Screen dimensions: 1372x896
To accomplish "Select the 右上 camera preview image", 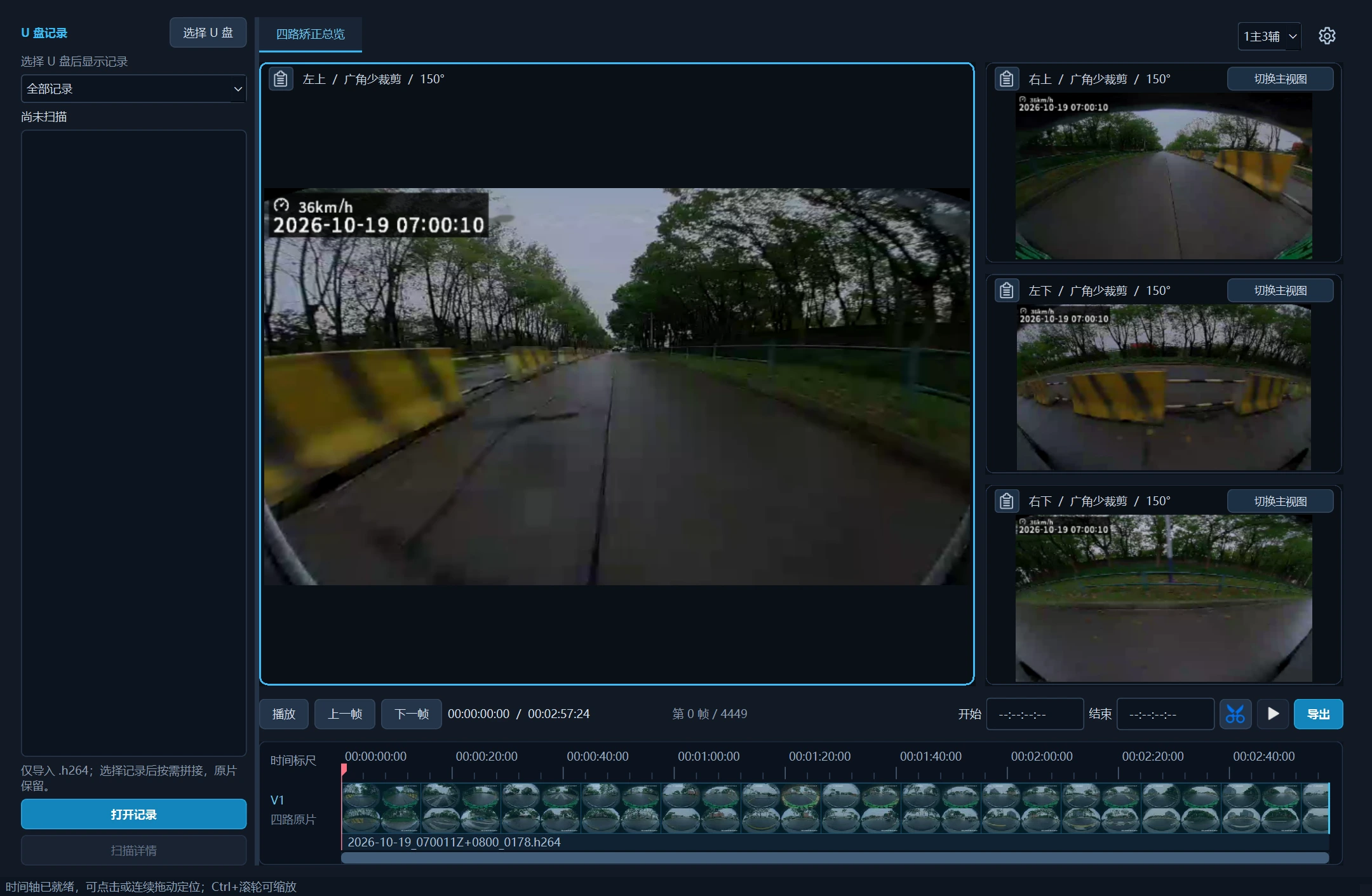I will click(1164, 176).
